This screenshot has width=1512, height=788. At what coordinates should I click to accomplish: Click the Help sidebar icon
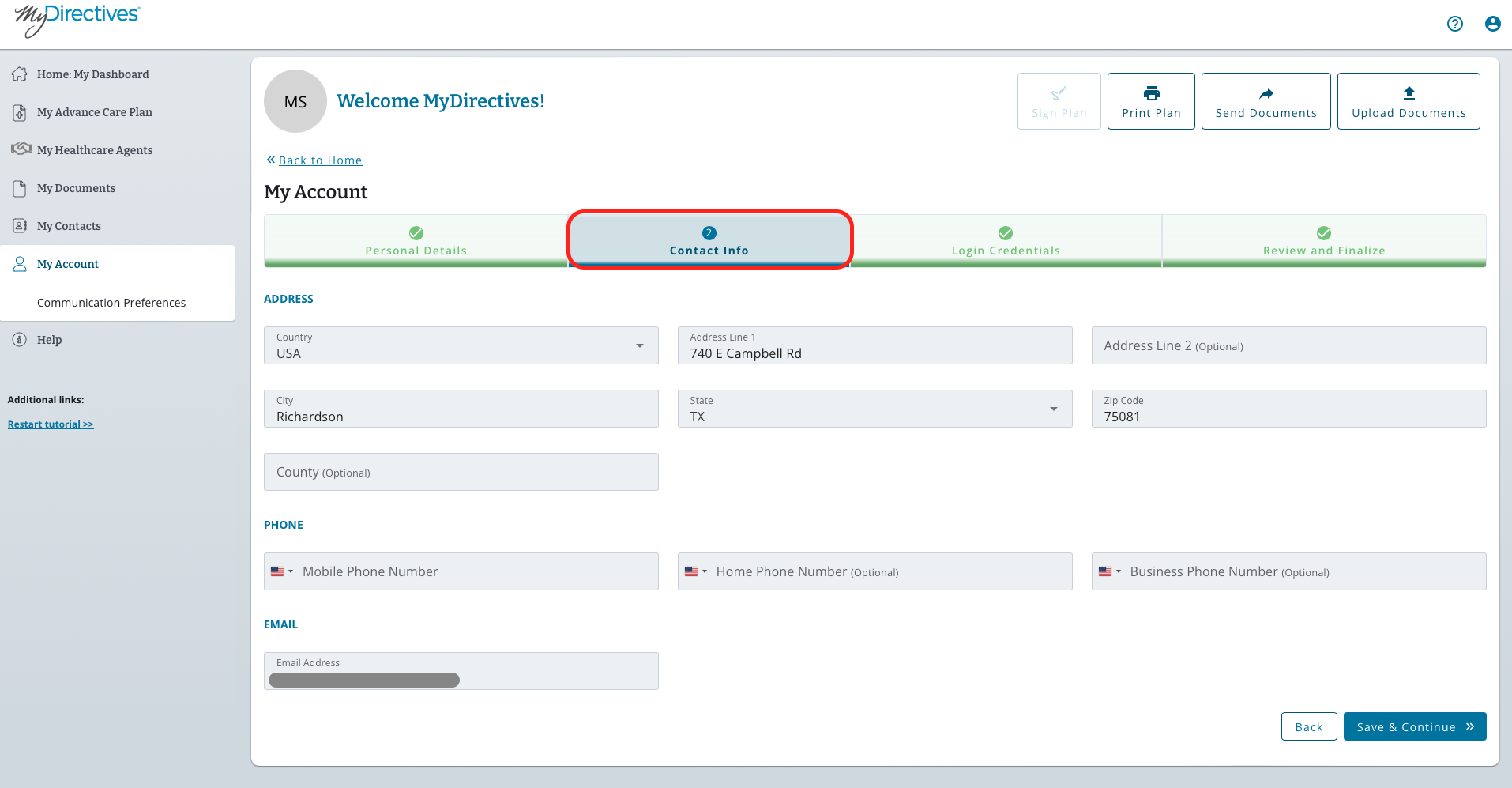20,340
